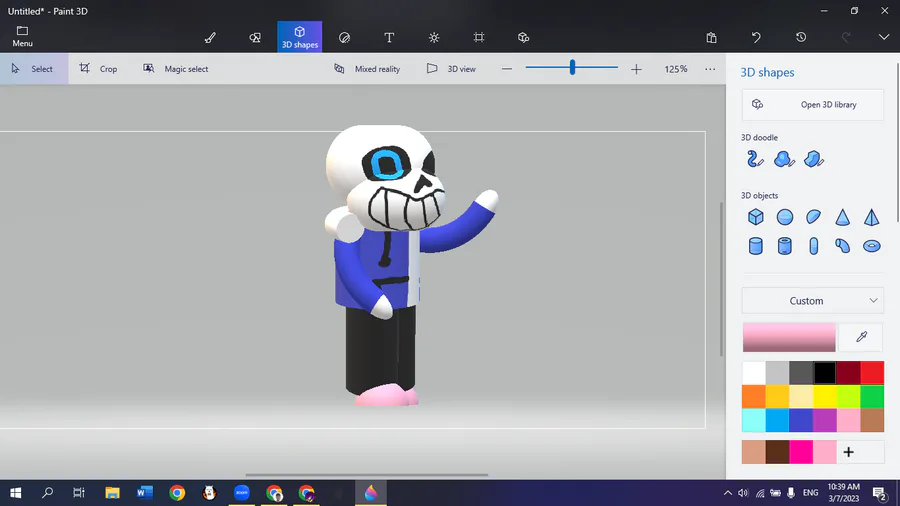The image size is (900, 506).
Task: Choose the yellow color swatch
Action: pyautogui.click(x=825, y=396)
